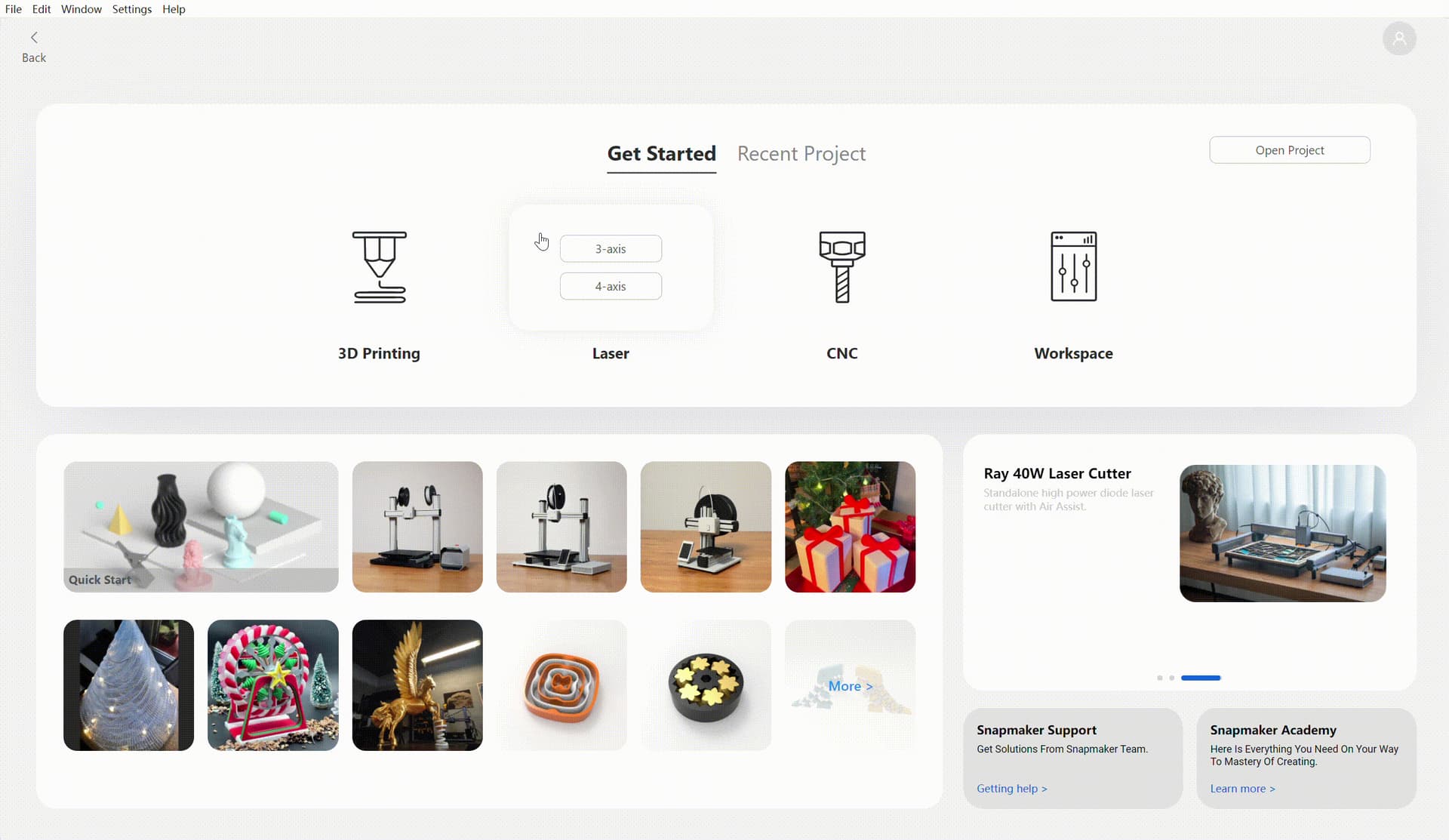Open the Help menu

tap(174, 9)
